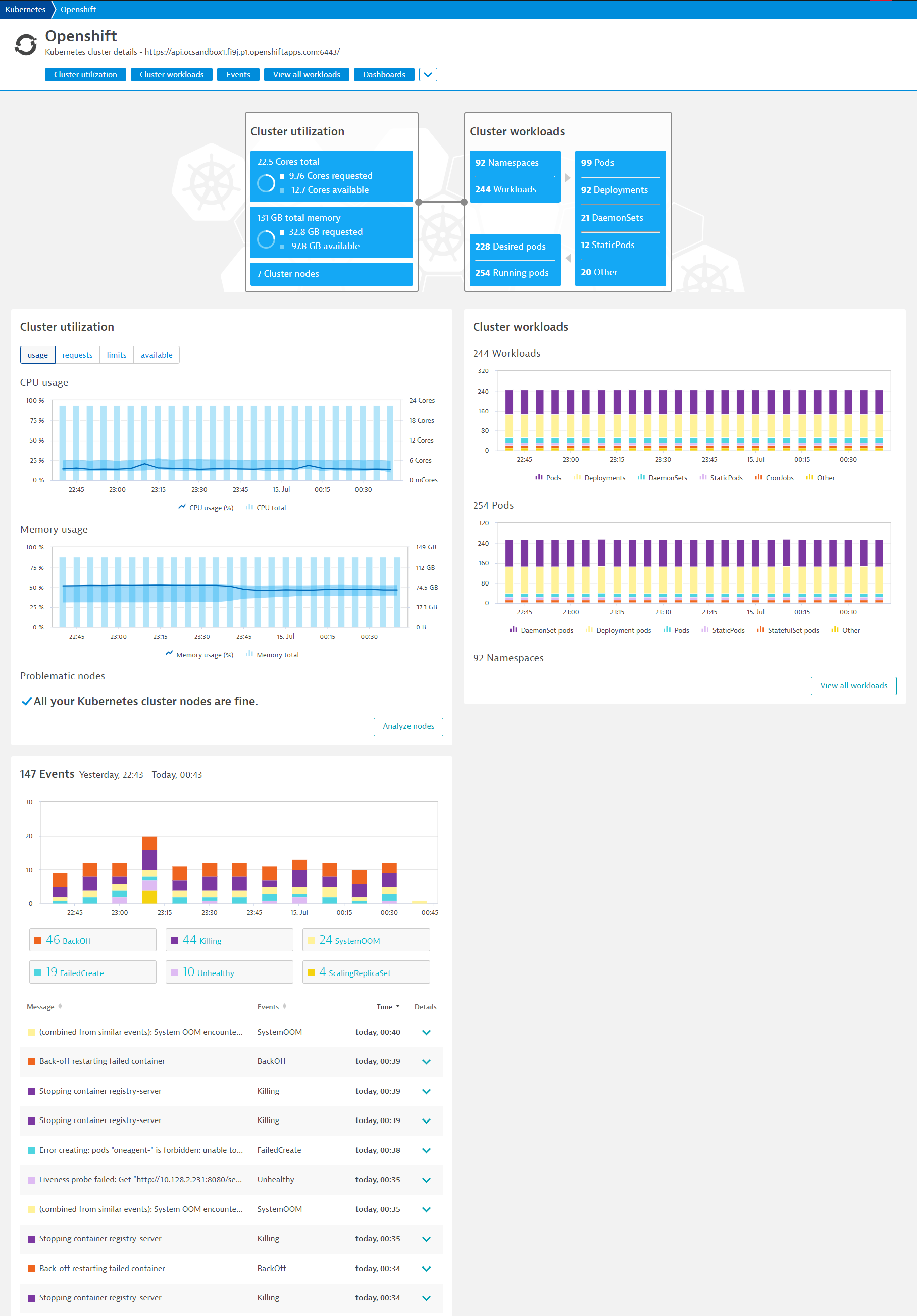Click Pods legend icon in Pods chart

(667, 629)
